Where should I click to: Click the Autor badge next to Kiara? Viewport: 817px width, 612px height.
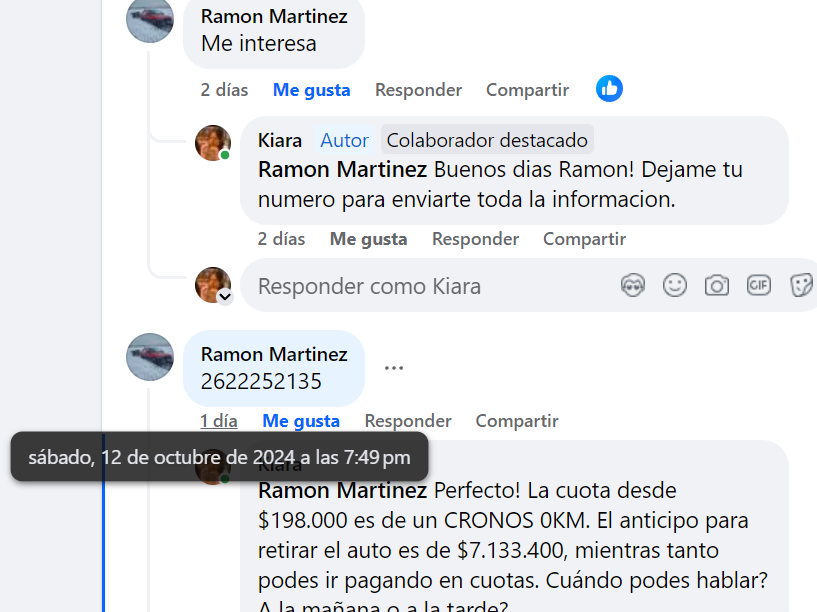[344, 140]
